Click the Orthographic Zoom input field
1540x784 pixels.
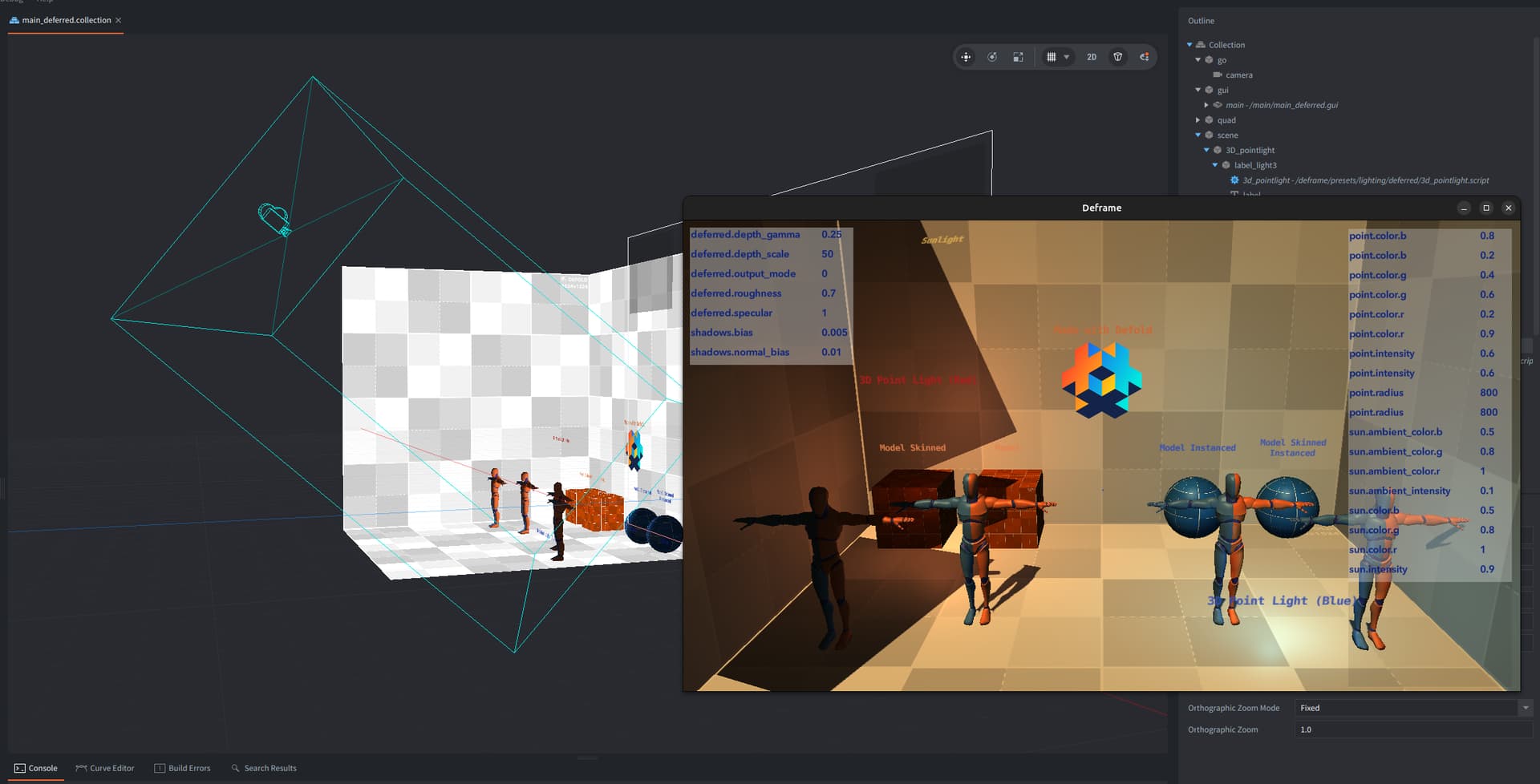coord(1412,729)
